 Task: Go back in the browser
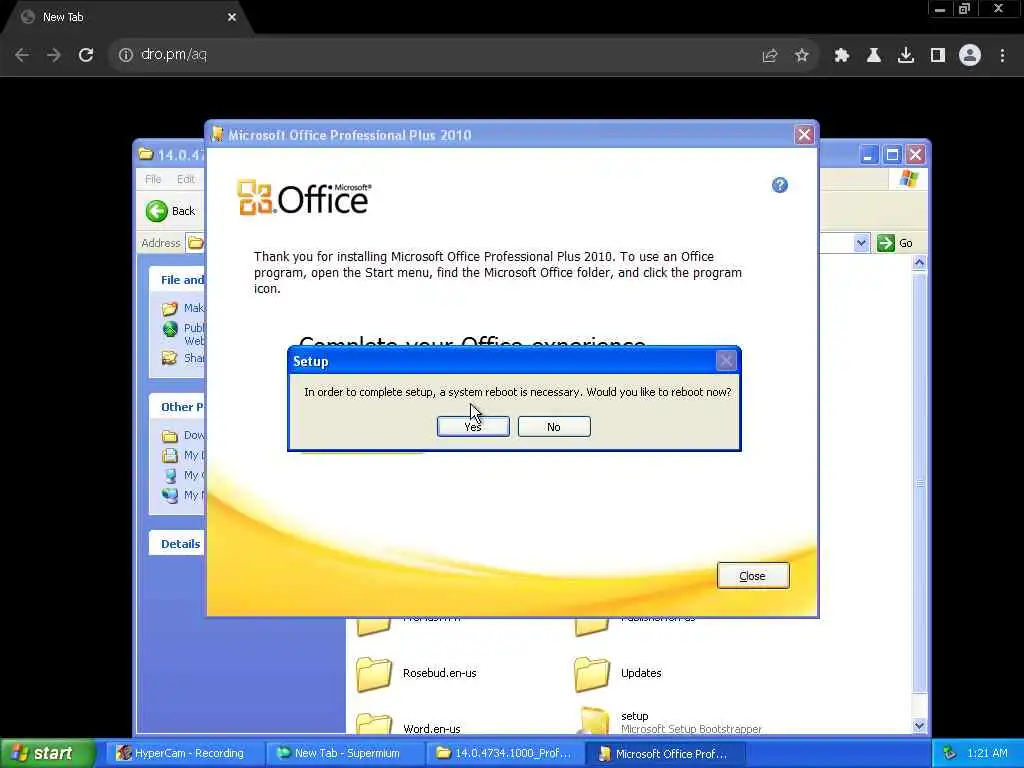coord(22,55)
